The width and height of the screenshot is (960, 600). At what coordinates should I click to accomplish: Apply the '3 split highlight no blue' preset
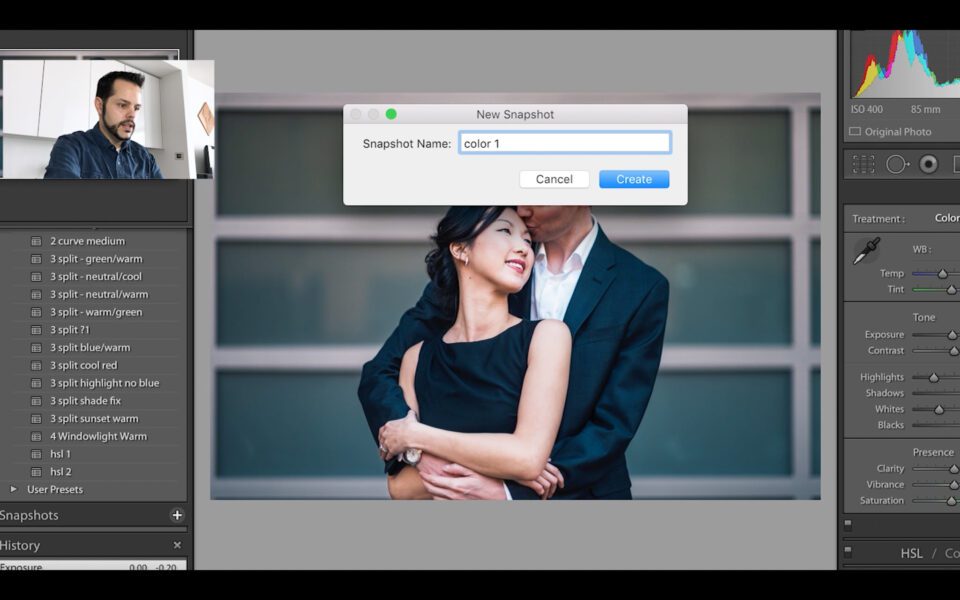(105, 383)
